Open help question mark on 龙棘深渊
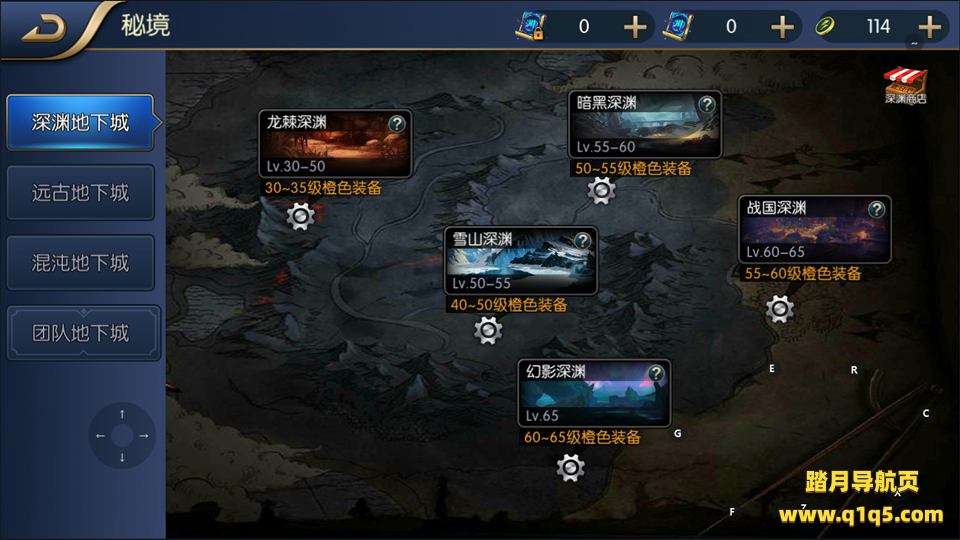960x540 pixels. [397, 124]
